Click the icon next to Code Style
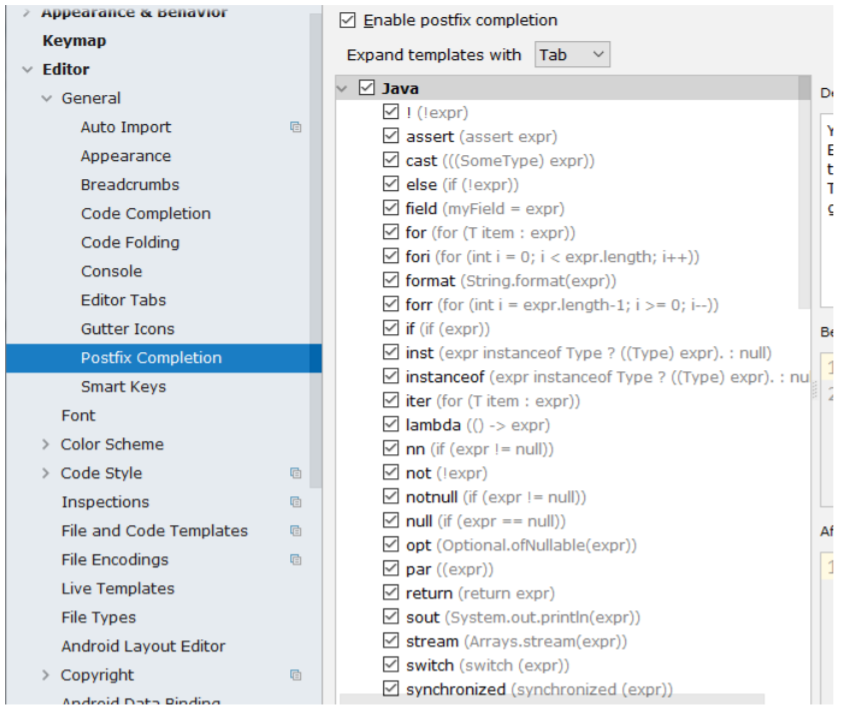Screen dimensions: 845x708 tap(296, 472)
